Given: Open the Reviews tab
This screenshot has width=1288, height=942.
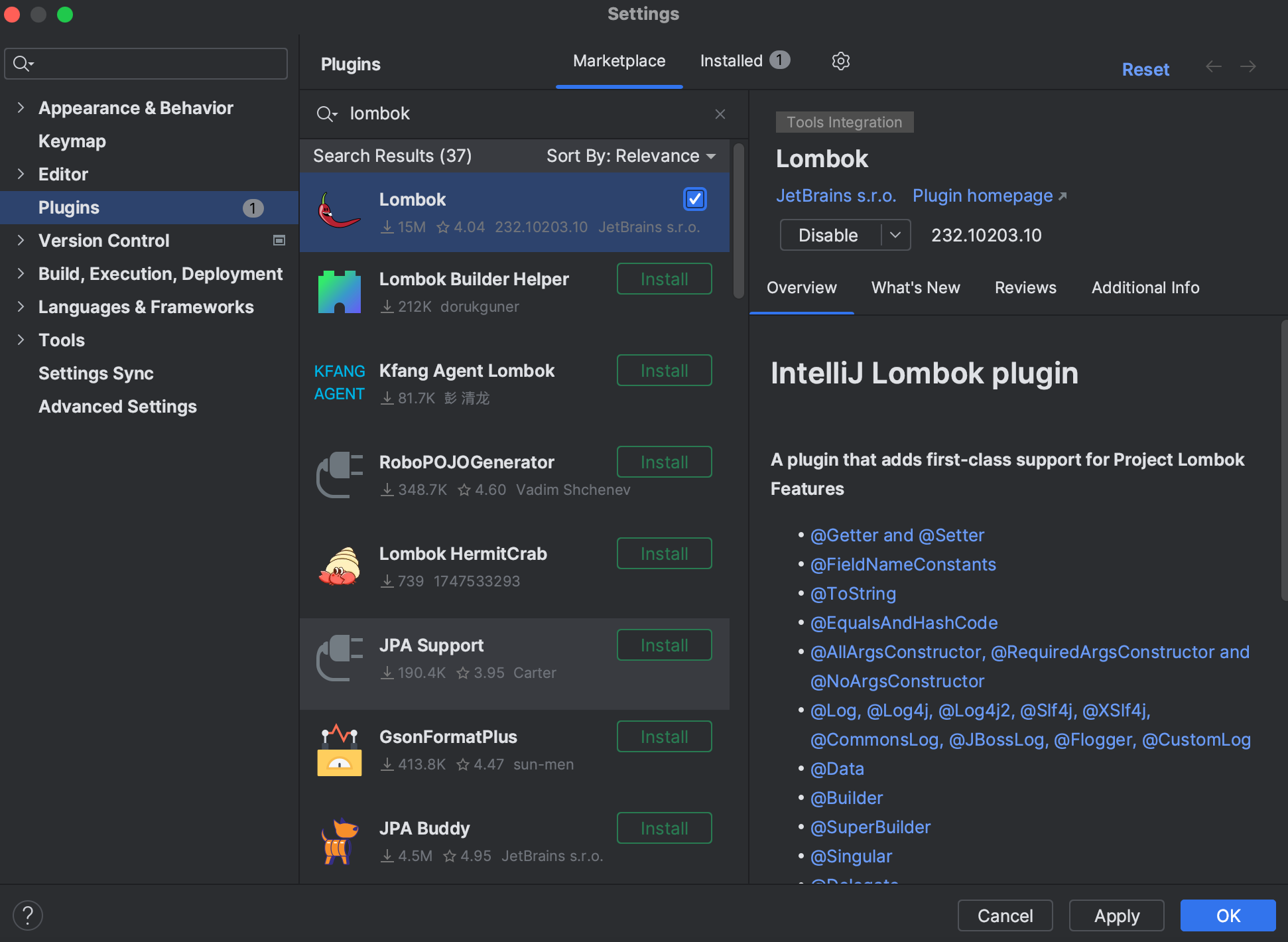Looking at the screenshot, I should [1025, 288].
